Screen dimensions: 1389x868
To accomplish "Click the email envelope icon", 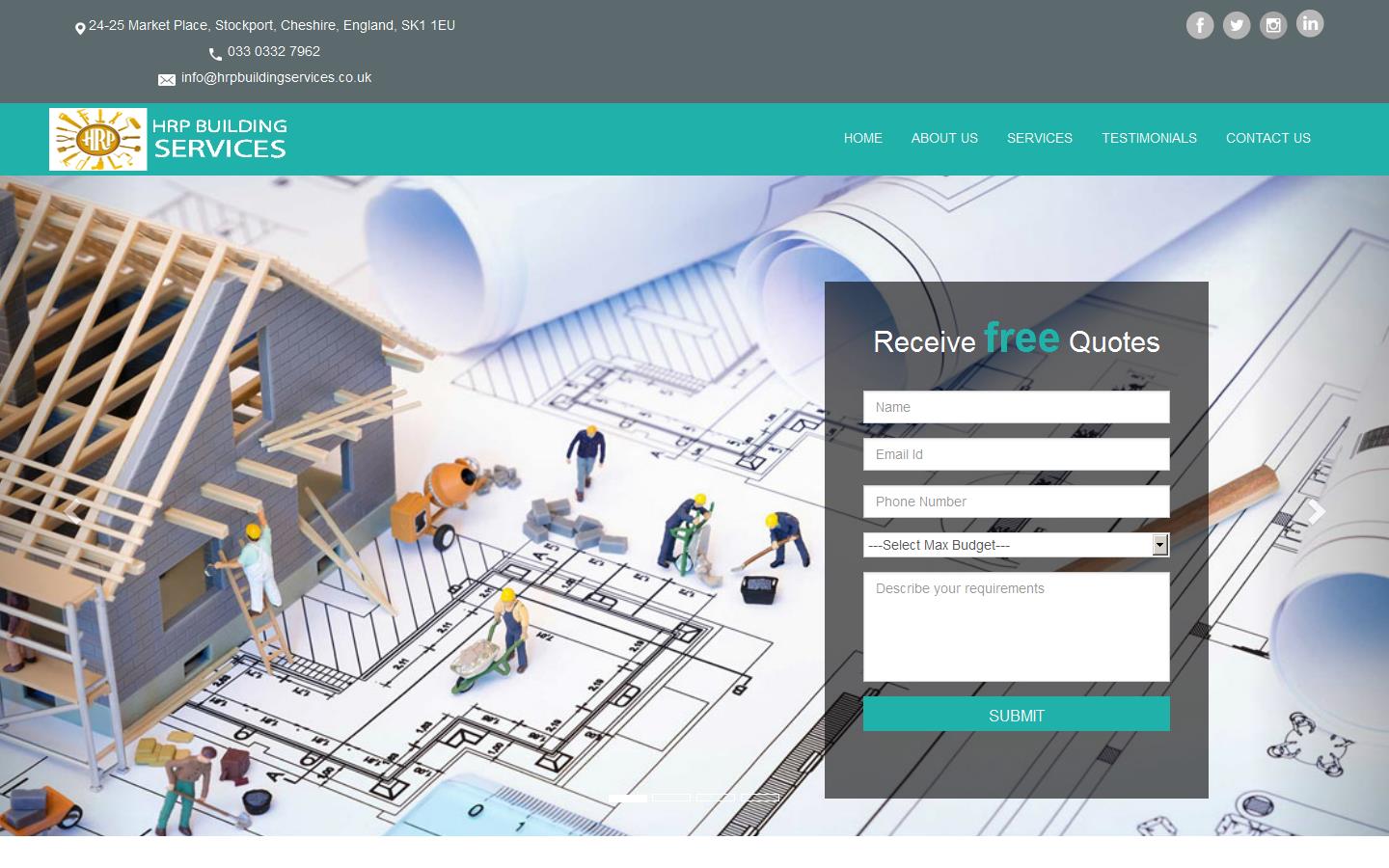I will click(x=167, y=79).
